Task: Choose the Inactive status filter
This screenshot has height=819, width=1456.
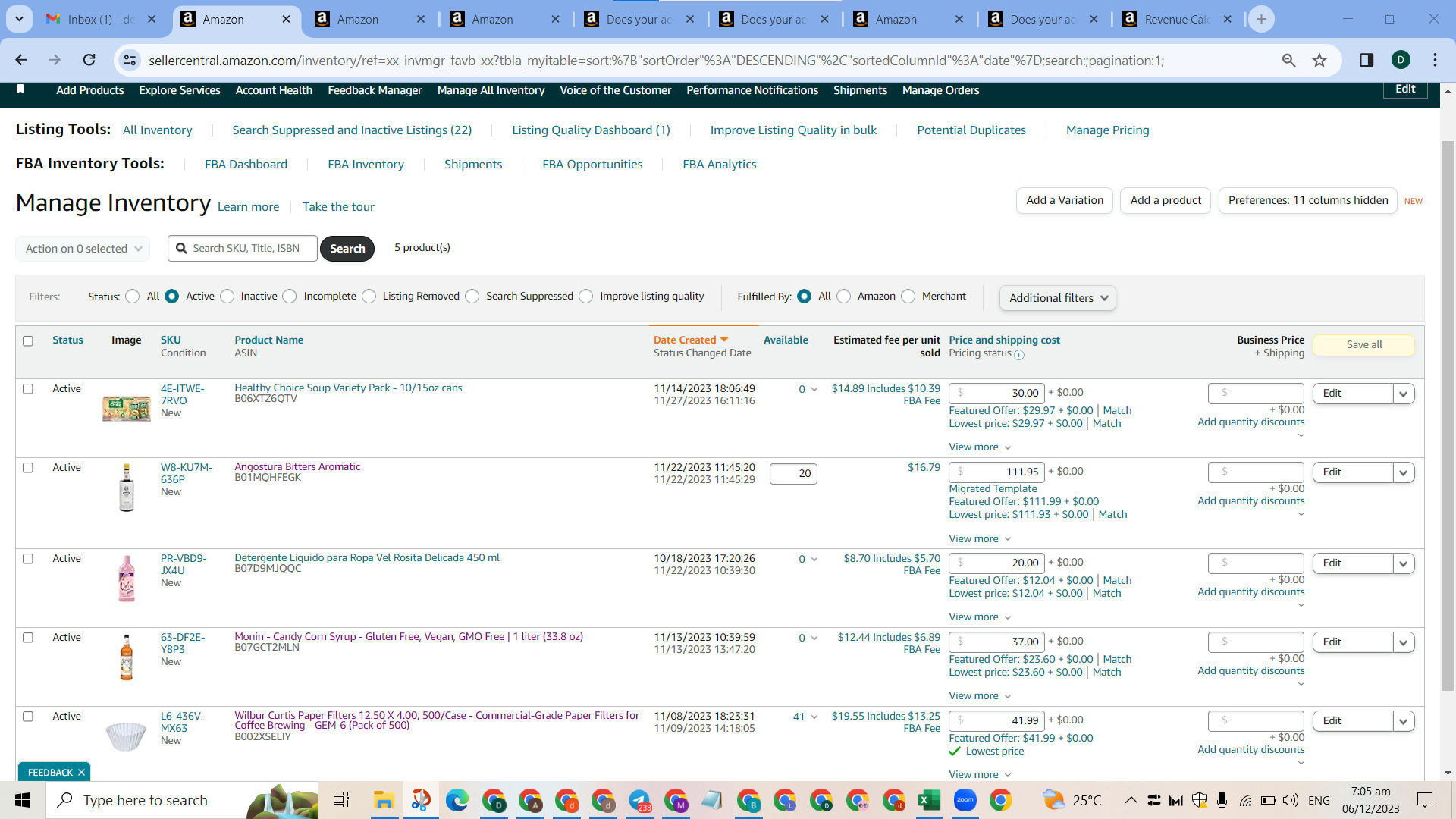Action: (x=227, y=297)
